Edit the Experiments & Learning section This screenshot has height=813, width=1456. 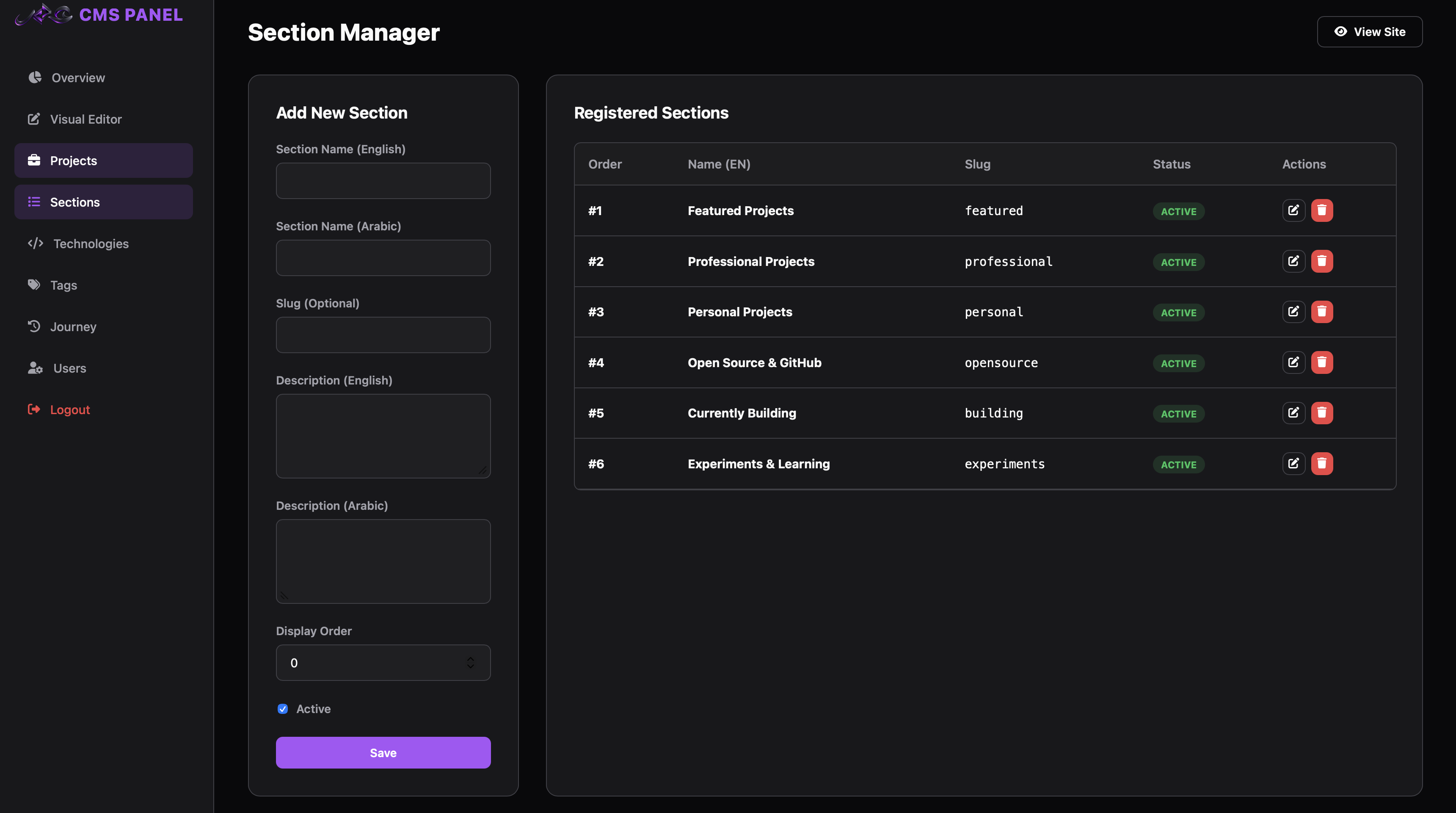click(1293, 464)
